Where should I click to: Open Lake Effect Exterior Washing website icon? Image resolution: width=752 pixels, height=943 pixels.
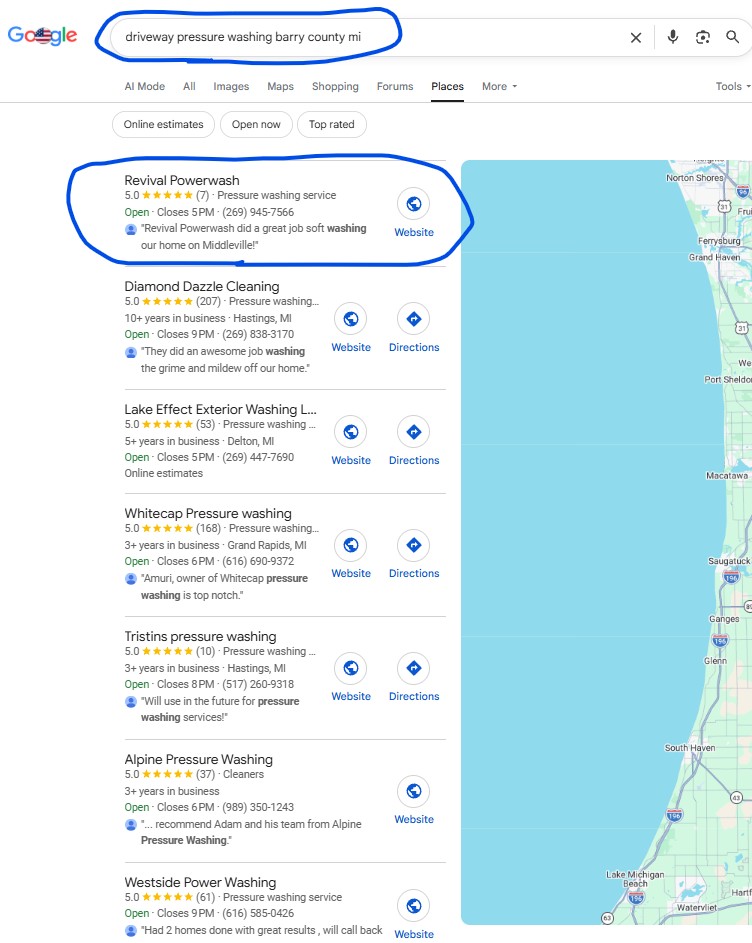pyautogui.click(x=351, y=432)
